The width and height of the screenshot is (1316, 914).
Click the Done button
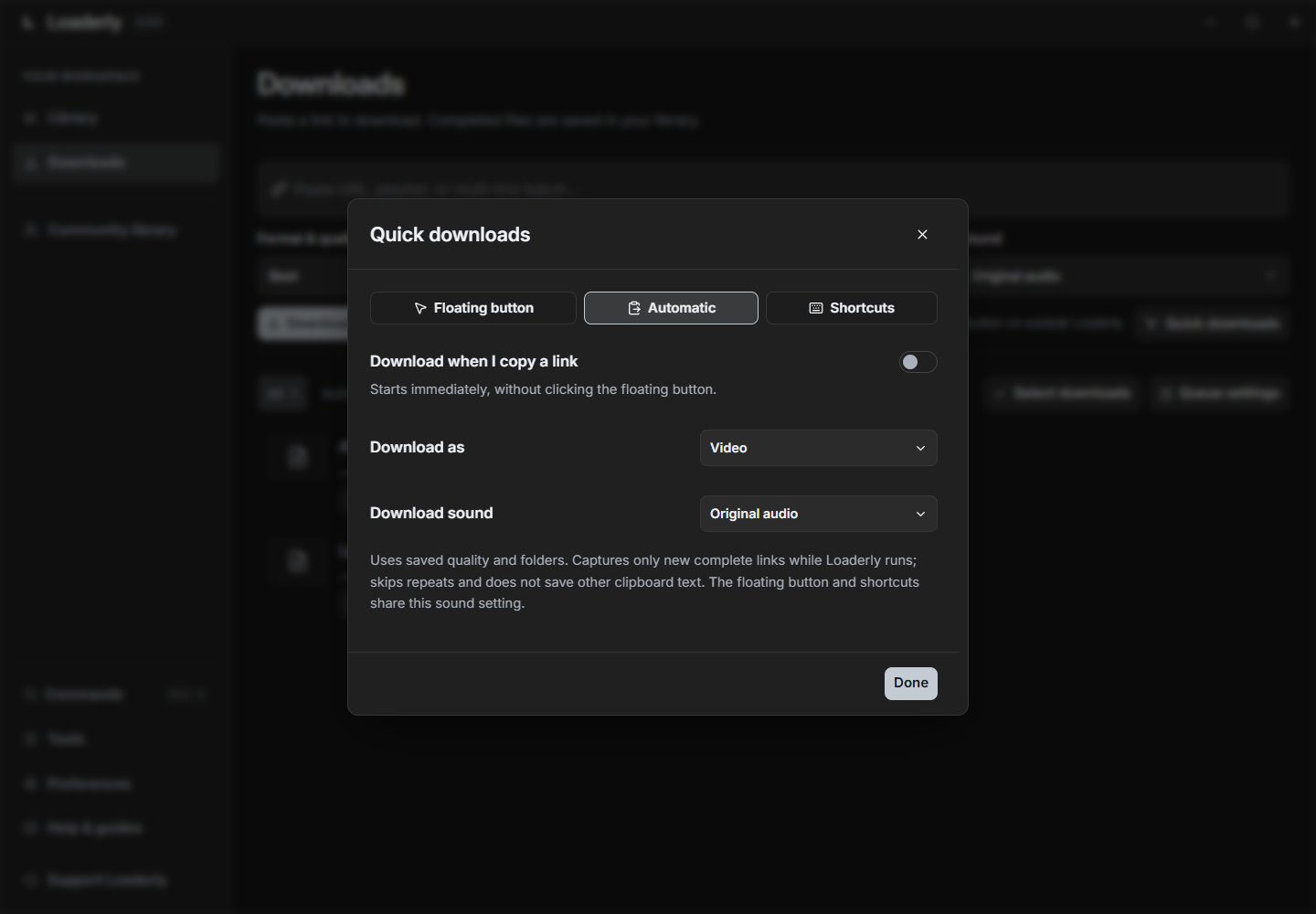click(911, 683)
